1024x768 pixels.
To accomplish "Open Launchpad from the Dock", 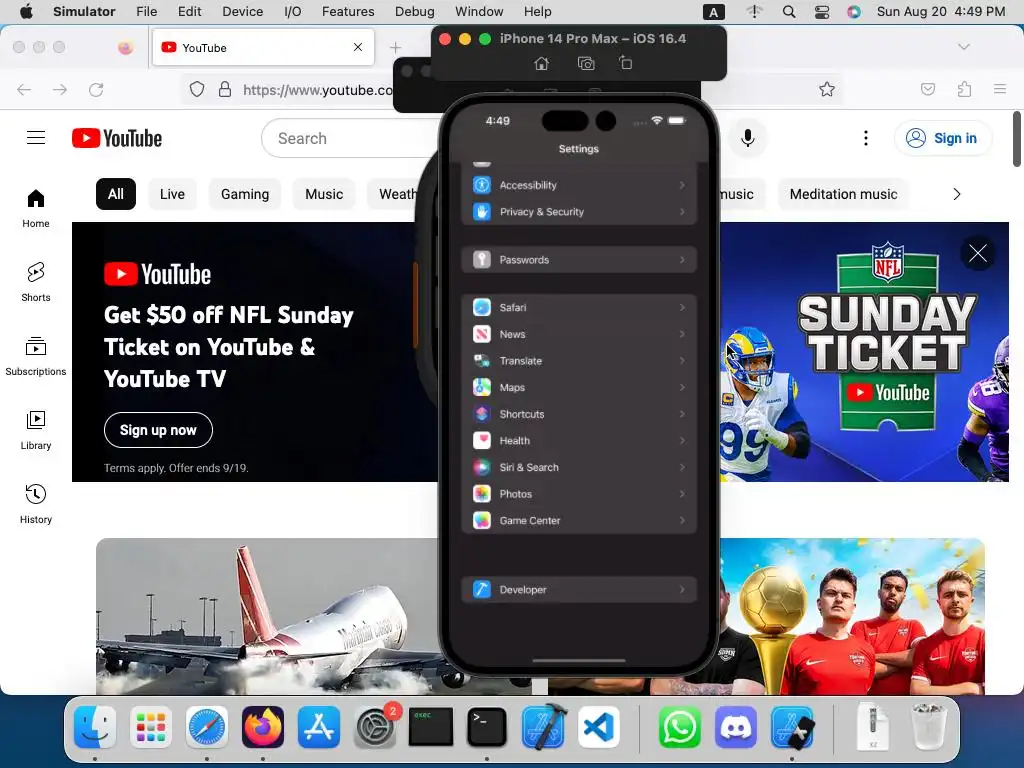I will pos(151,727).
